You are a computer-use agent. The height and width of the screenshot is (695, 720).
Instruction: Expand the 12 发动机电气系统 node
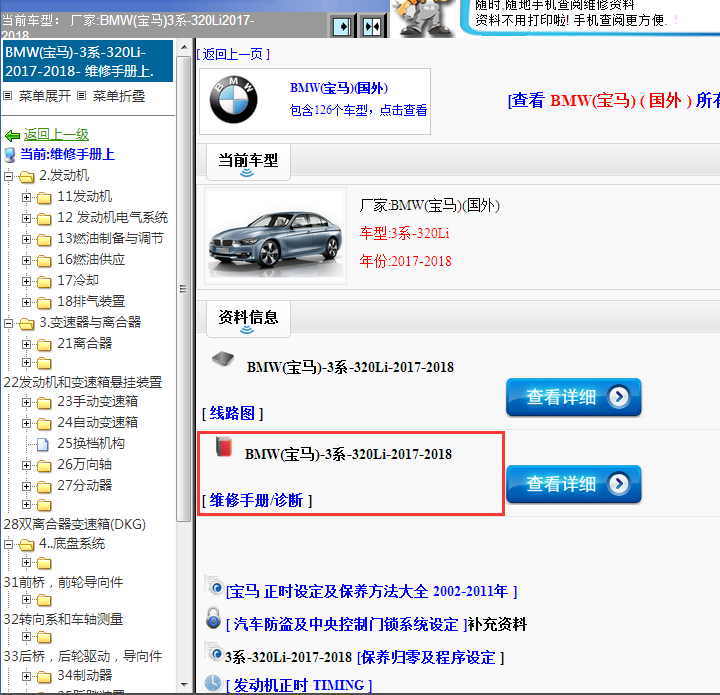coord(26,219)
